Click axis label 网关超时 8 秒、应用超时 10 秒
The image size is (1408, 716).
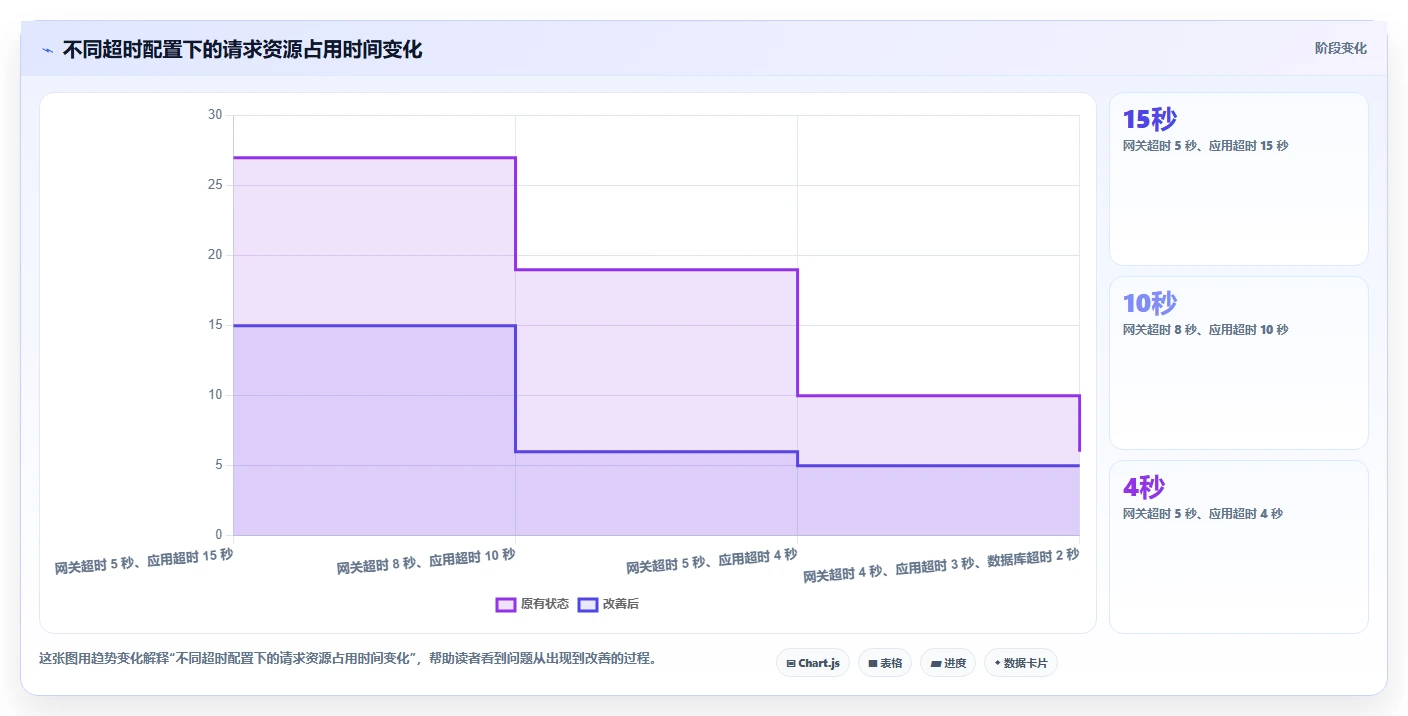[x=426, y=561]
